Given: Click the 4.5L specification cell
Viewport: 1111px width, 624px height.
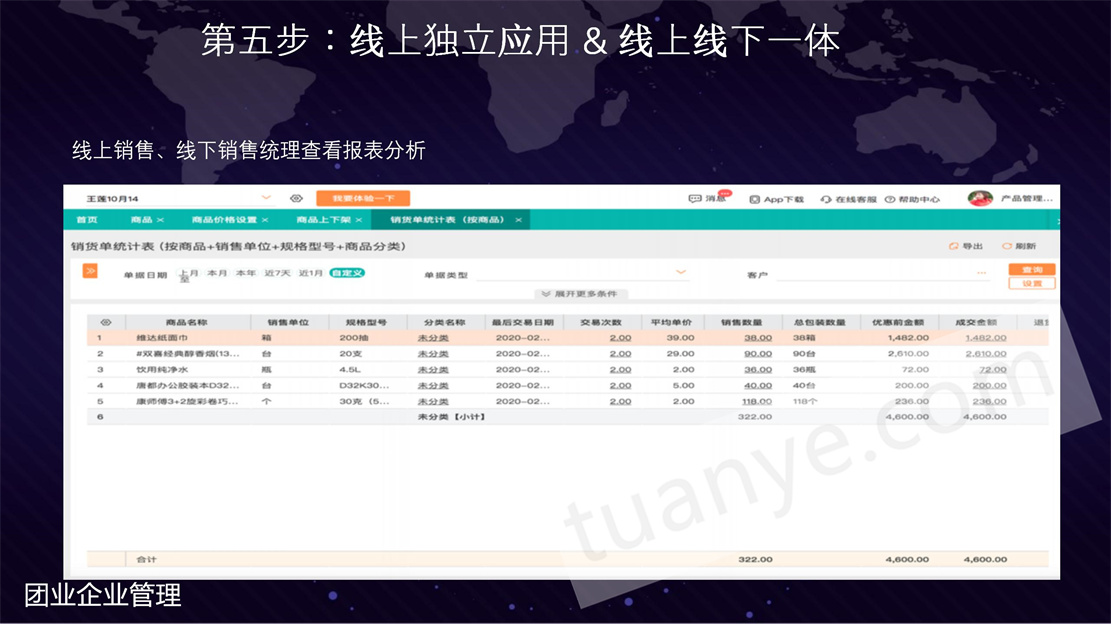Looking at the screenshot, I should pos(350,370).
